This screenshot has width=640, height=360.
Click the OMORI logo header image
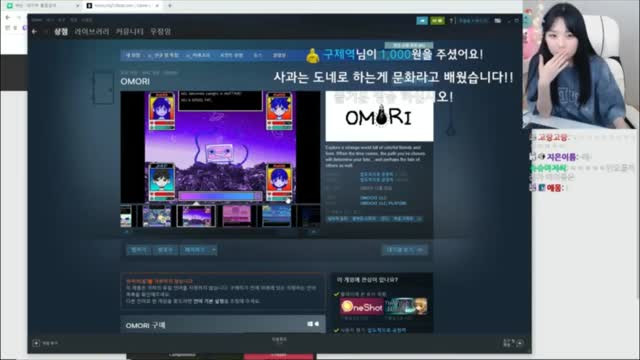[379, 116]
